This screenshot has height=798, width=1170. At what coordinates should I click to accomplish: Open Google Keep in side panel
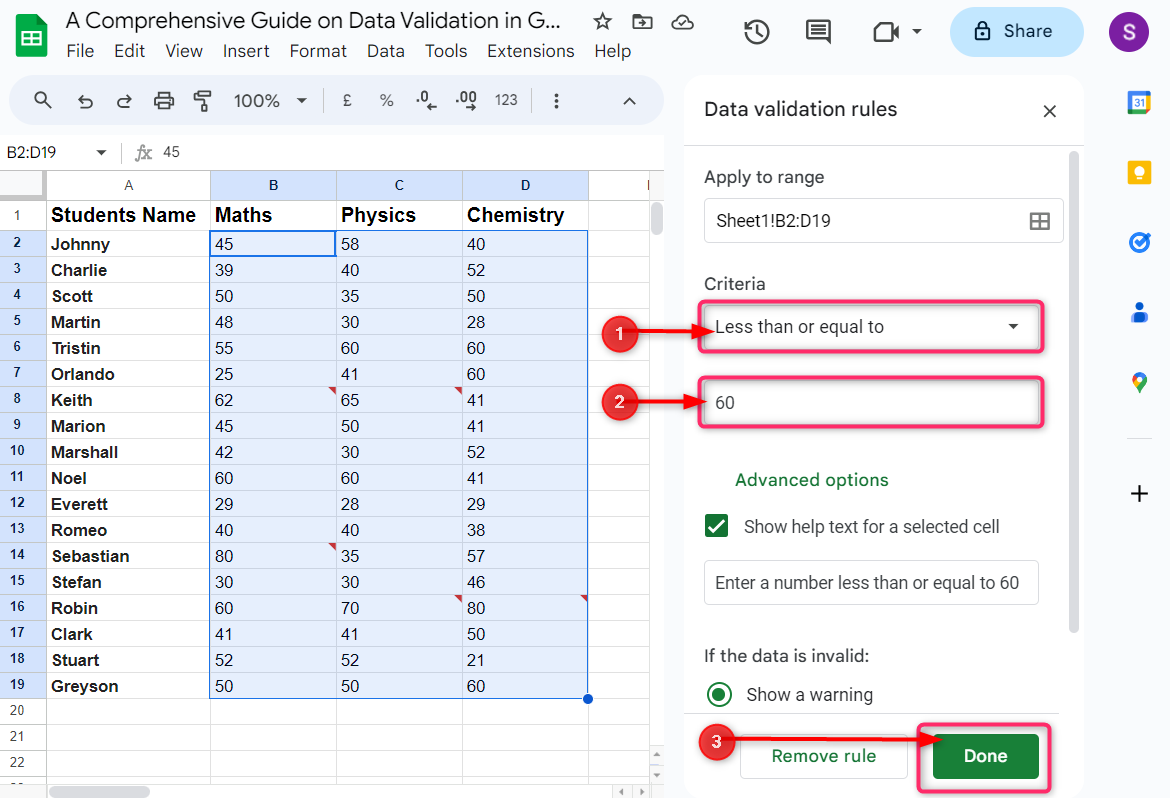[x=1139, y=172]
